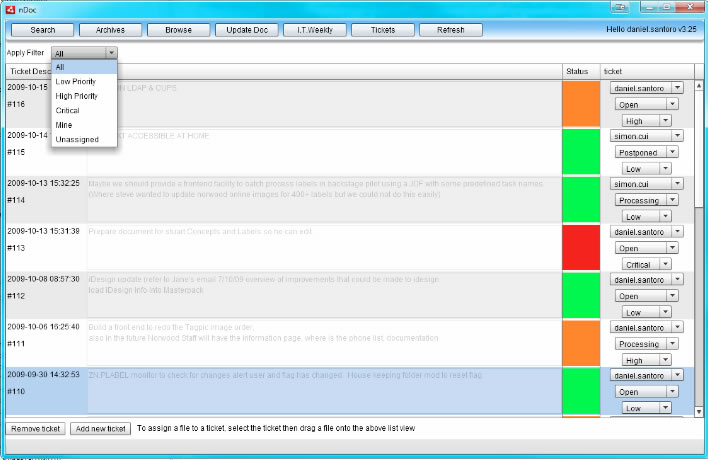Pick the Mine filter option
The width and height of the screenshot is (708, 460).
coord(65,125)
